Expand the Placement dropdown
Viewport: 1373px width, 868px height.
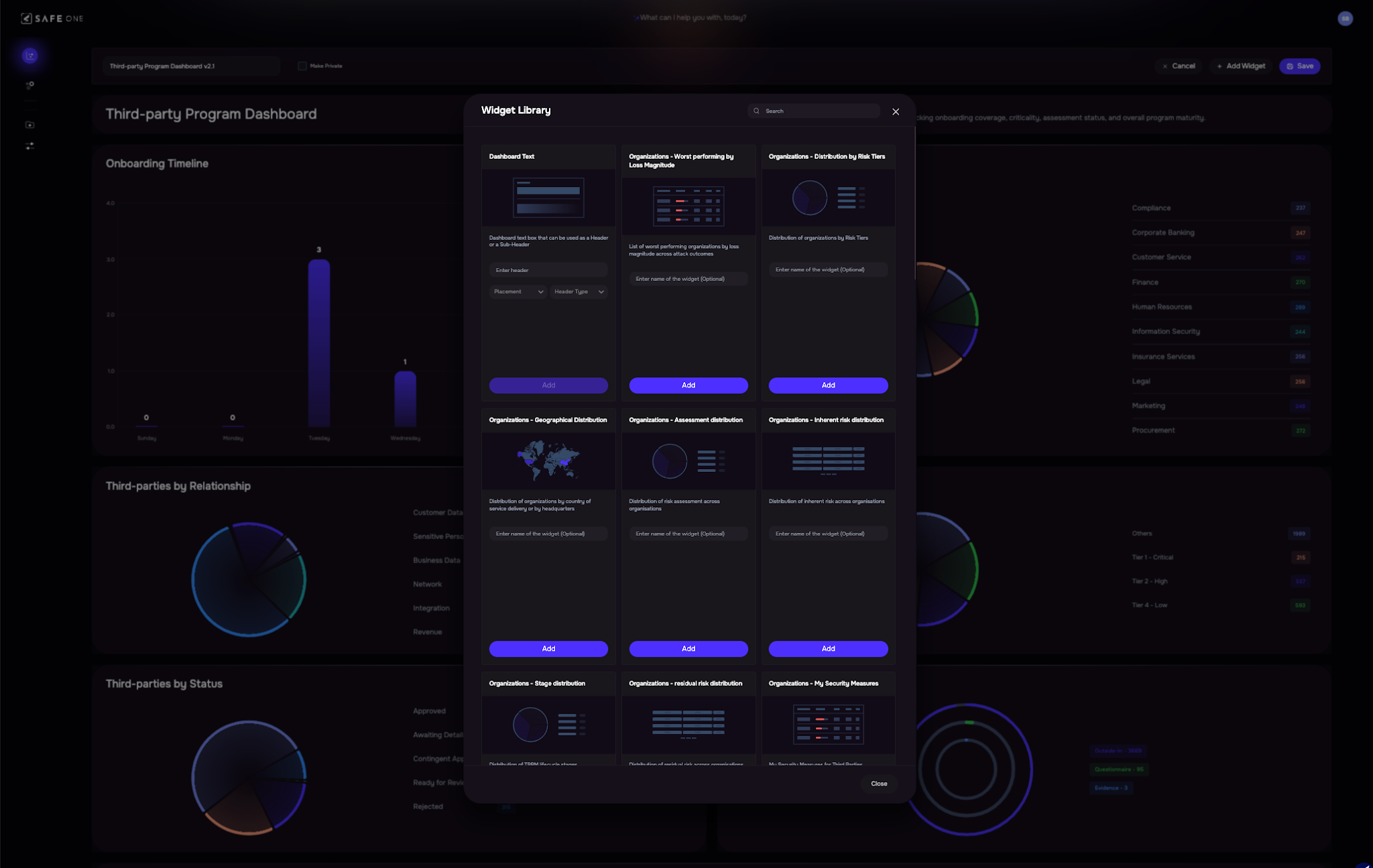[x=518, y=292]
